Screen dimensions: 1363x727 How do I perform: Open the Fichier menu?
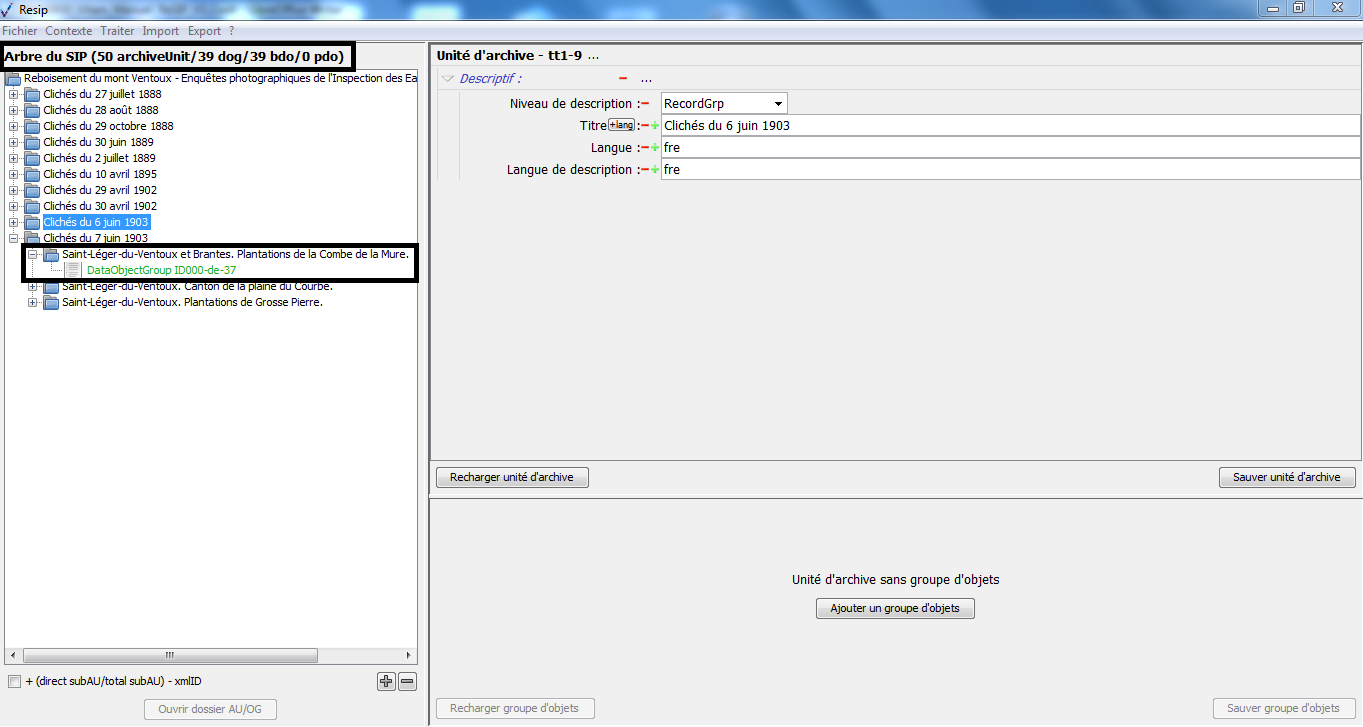click(x=20, y=31)
